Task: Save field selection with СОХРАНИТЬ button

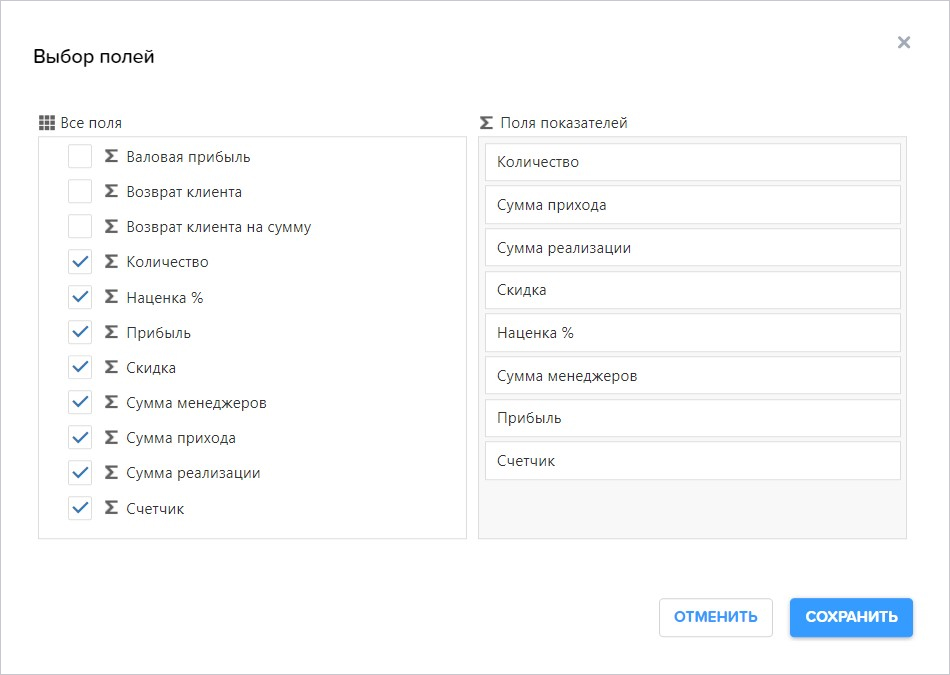Action: pos(851,617)
